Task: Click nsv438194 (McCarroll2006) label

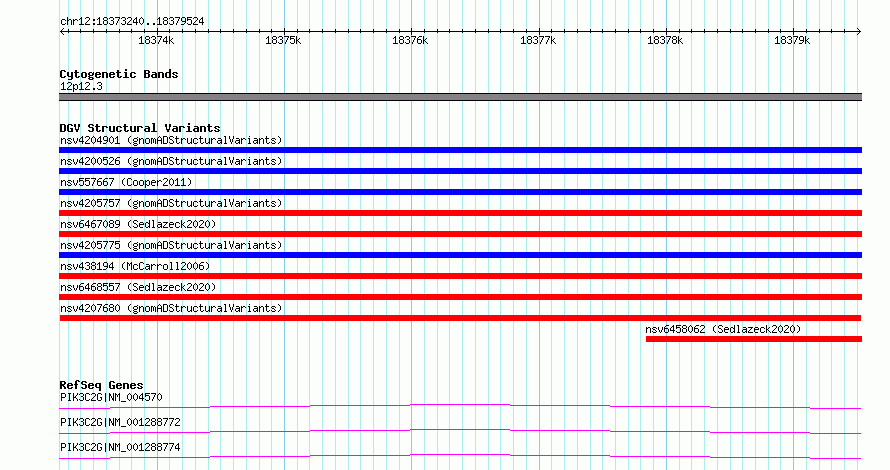Action: tap(135, 266)
